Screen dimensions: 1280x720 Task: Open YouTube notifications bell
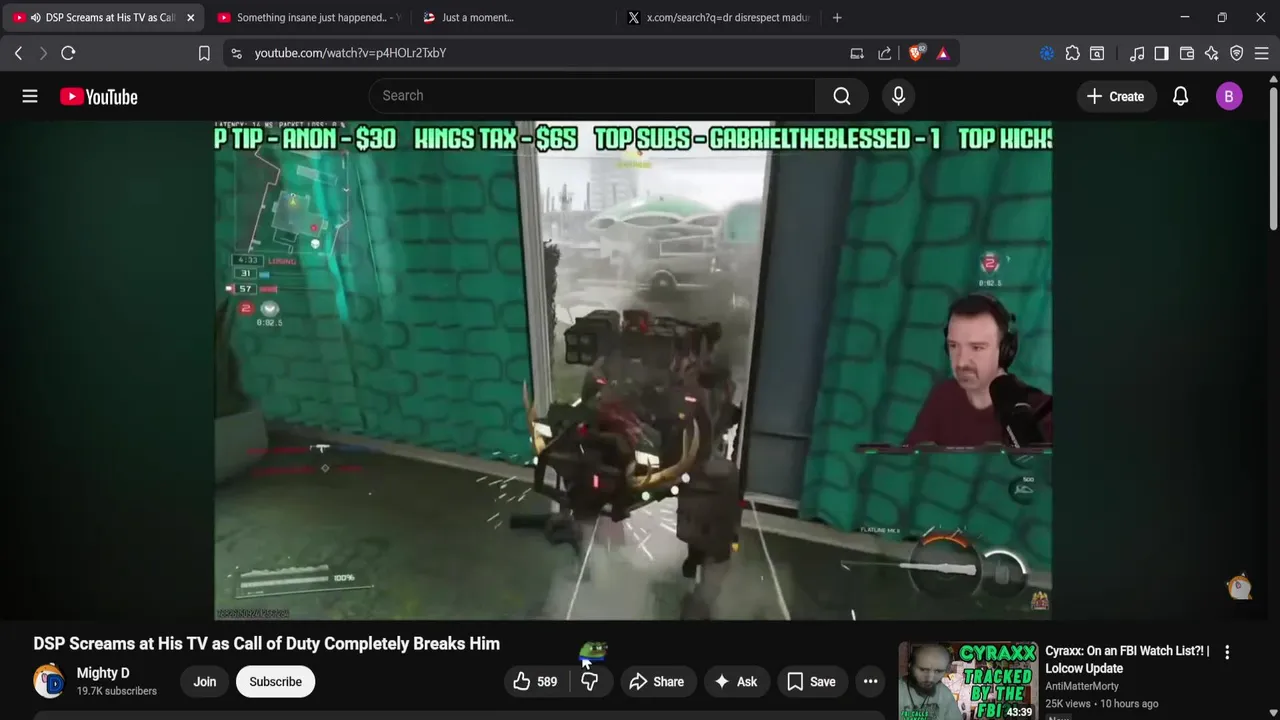1180,96
